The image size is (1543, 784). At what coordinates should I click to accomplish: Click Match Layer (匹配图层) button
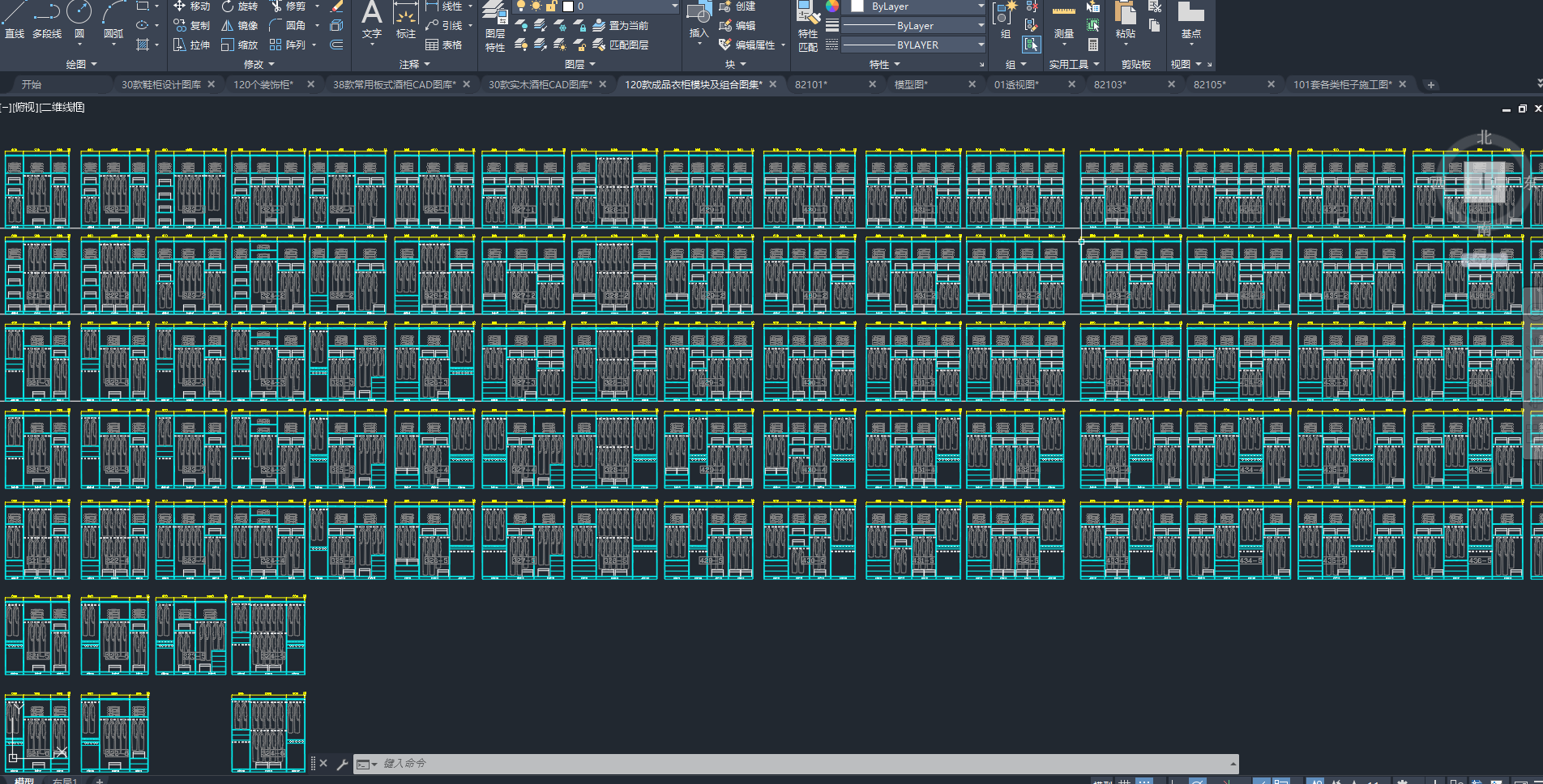(621, 45)
